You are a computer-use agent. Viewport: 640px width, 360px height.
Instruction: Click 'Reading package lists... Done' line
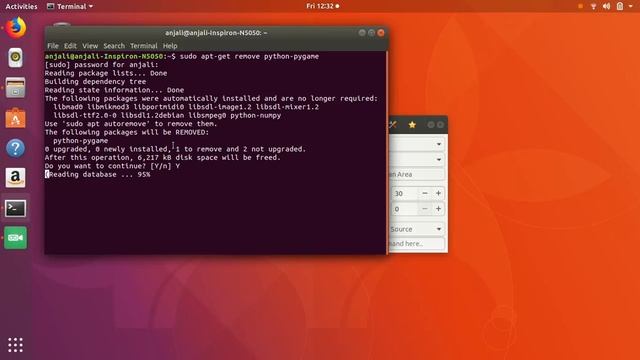(106, 73)
